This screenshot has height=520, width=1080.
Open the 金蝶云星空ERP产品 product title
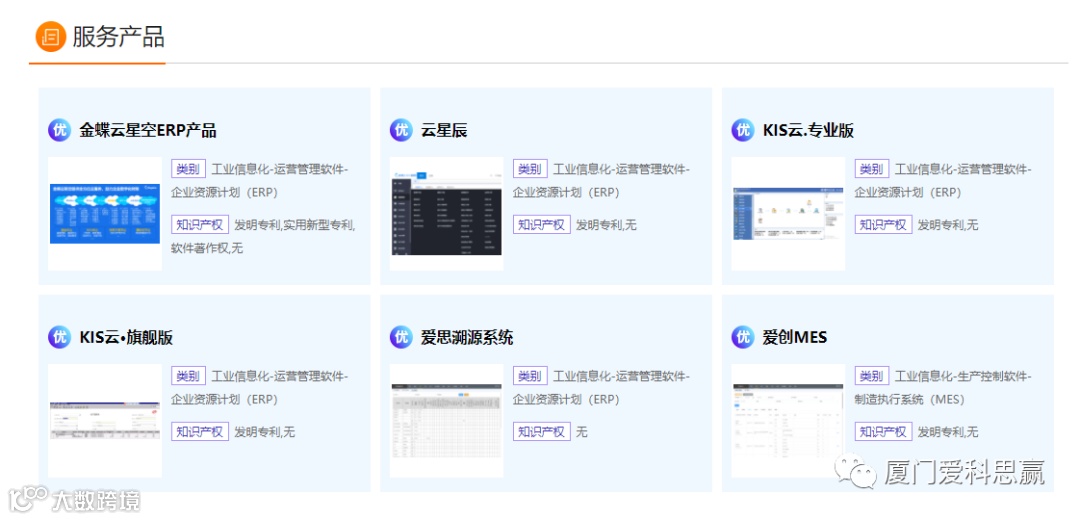tap(147, 130)
